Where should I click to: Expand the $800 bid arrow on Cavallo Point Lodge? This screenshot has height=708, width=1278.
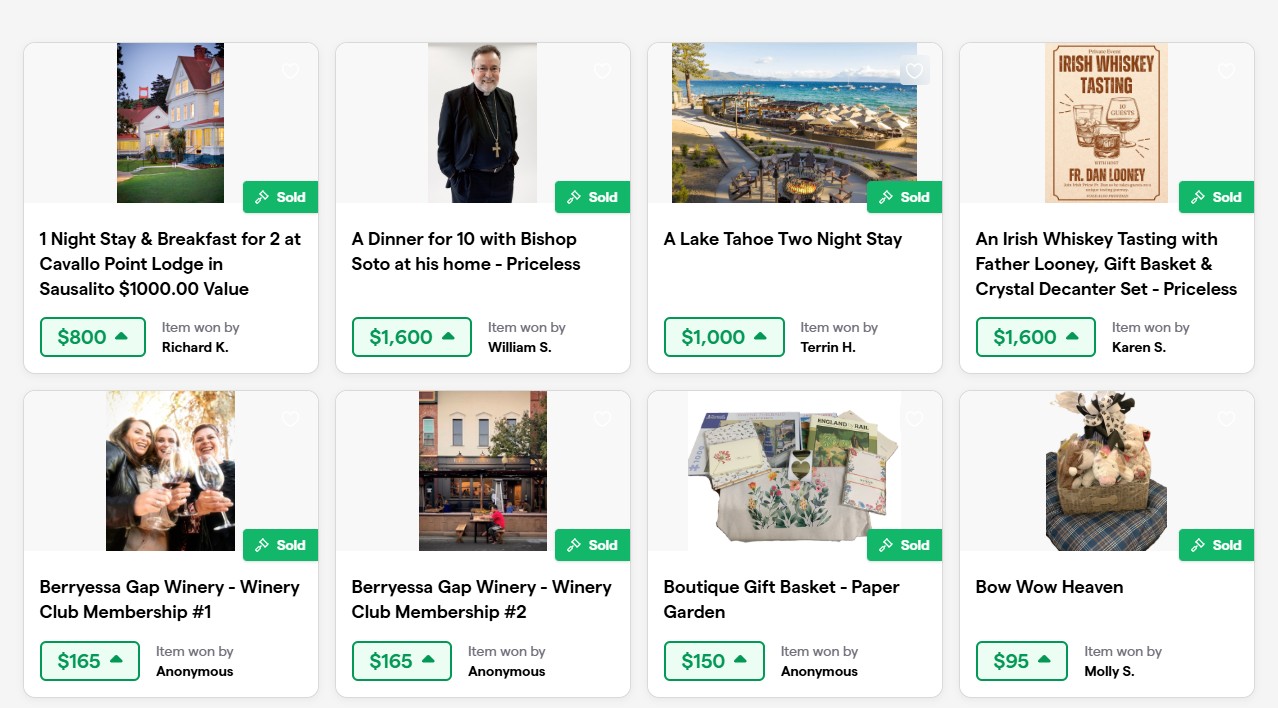click(122, 337)
